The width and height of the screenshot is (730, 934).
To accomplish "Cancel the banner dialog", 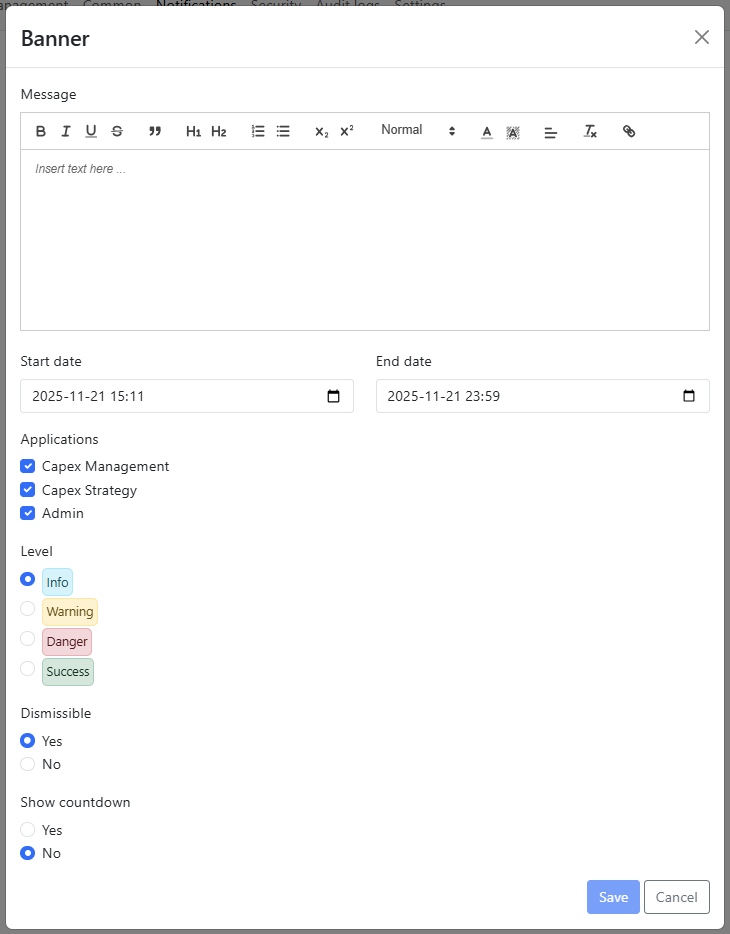I will [x=676, y=897].
